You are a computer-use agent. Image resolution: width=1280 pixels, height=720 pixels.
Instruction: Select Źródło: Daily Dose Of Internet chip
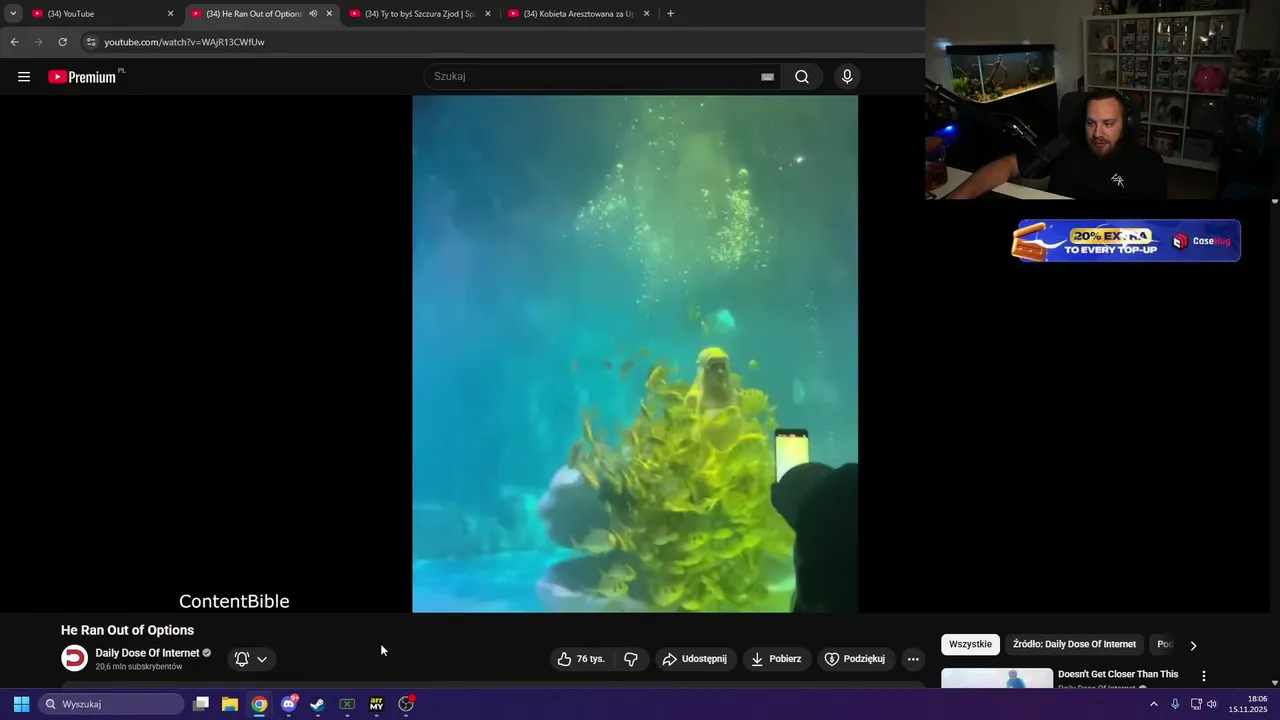click(x=1074, y=644)
